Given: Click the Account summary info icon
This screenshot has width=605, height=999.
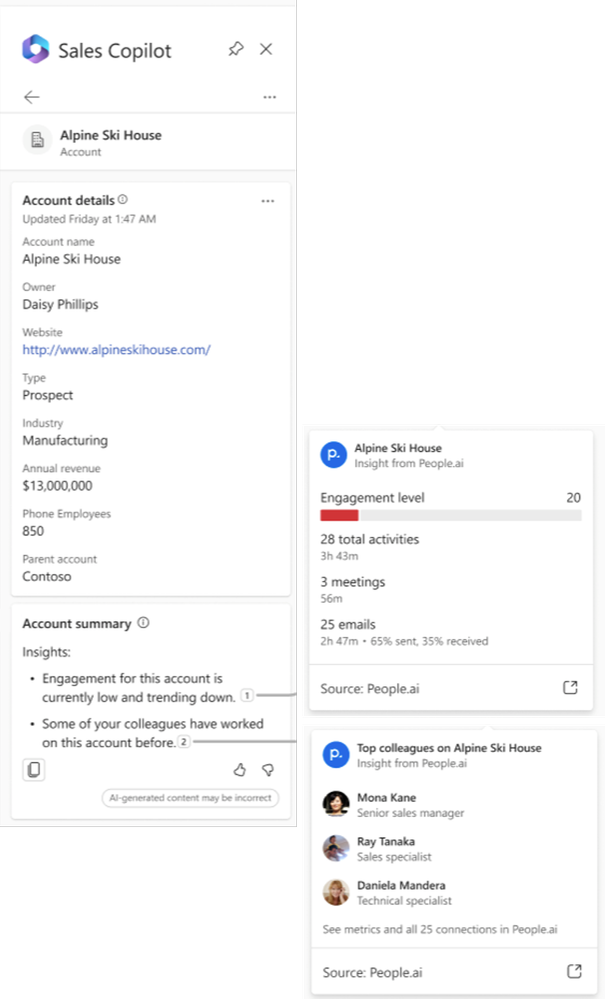Looking at the screenshot, I should (143, 622).
